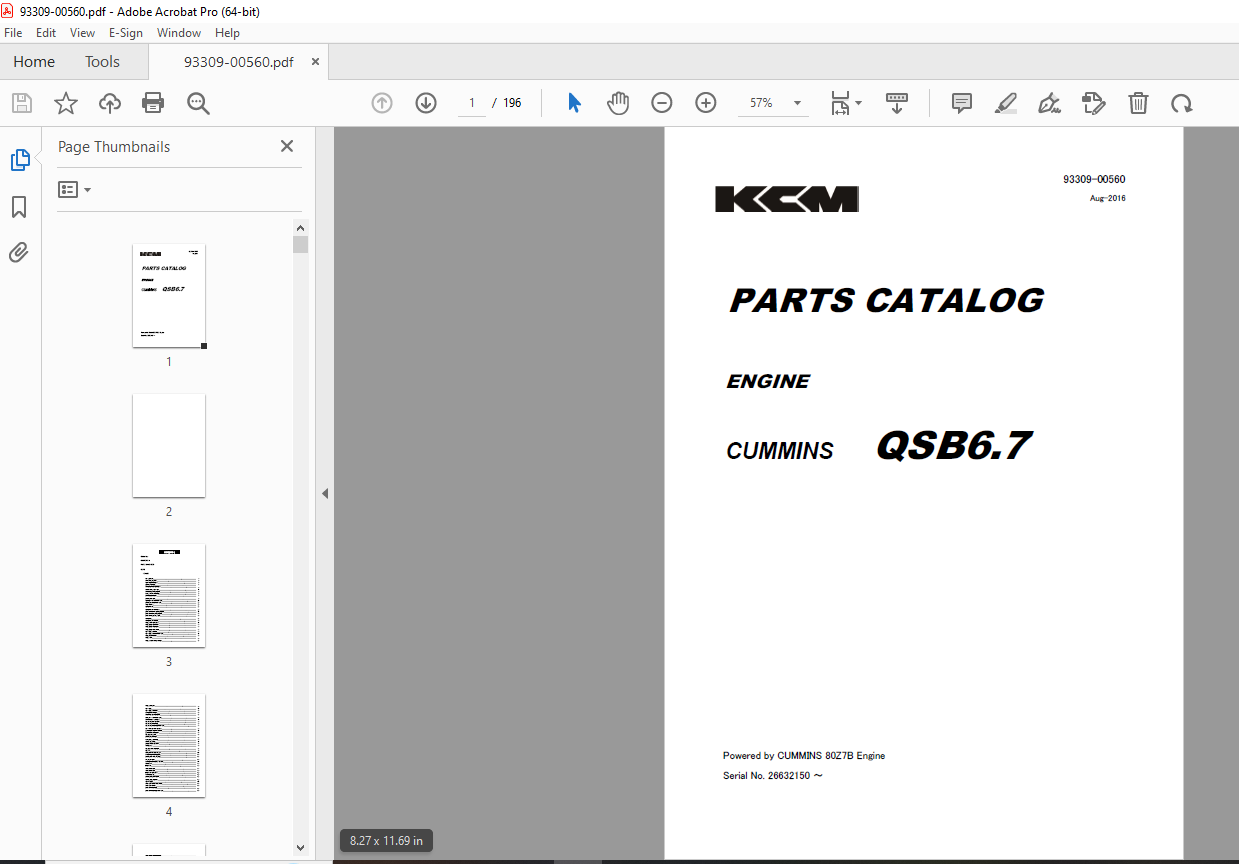
Task: Click the page size 8.27 x 11.69 in
Action: tap(386, 841)
